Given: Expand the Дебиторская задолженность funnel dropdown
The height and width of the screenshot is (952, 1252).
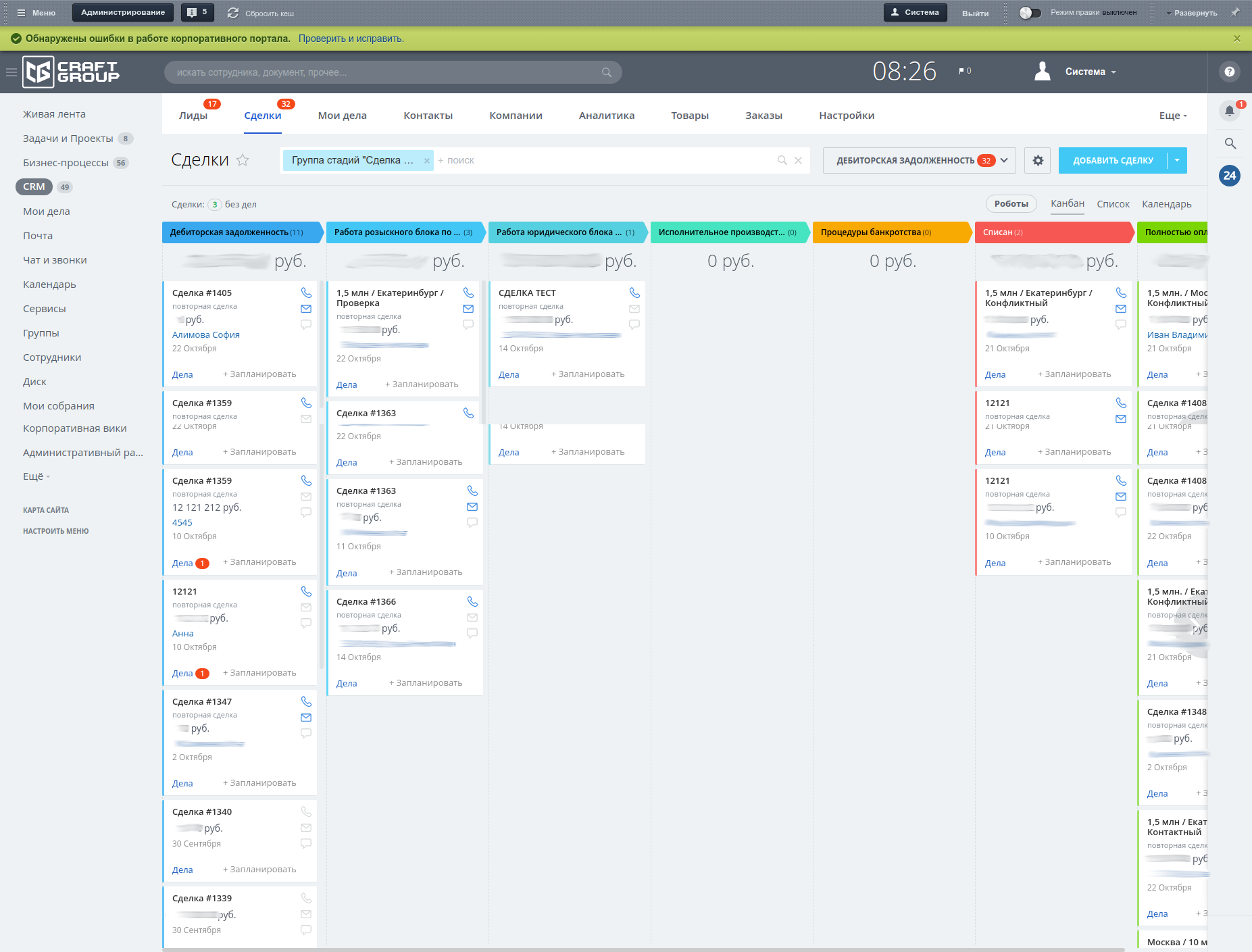Looking at the screenshot, I should tap(1004, 160).
